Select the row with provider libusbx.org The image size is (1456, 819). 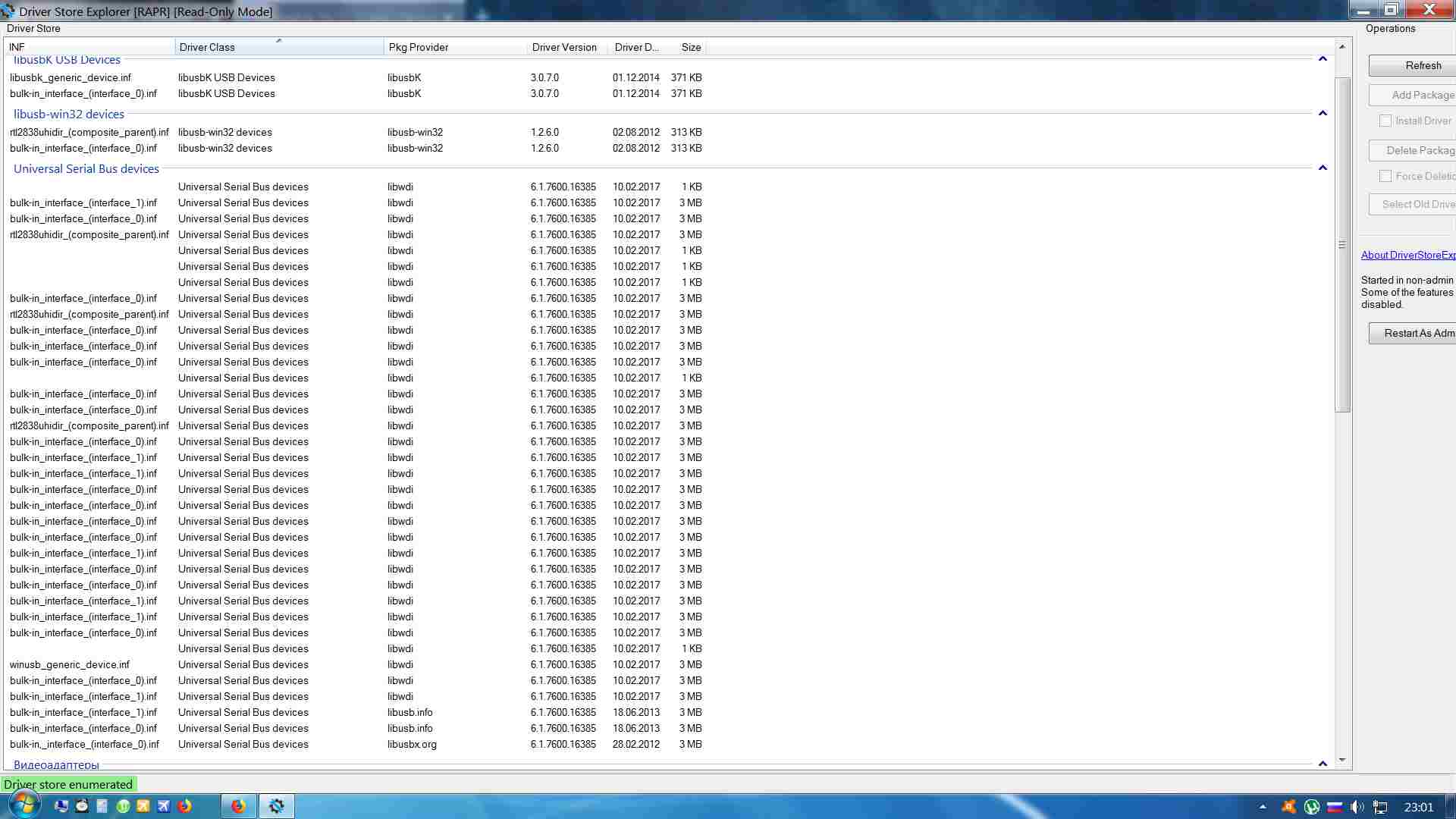[356, 744]
